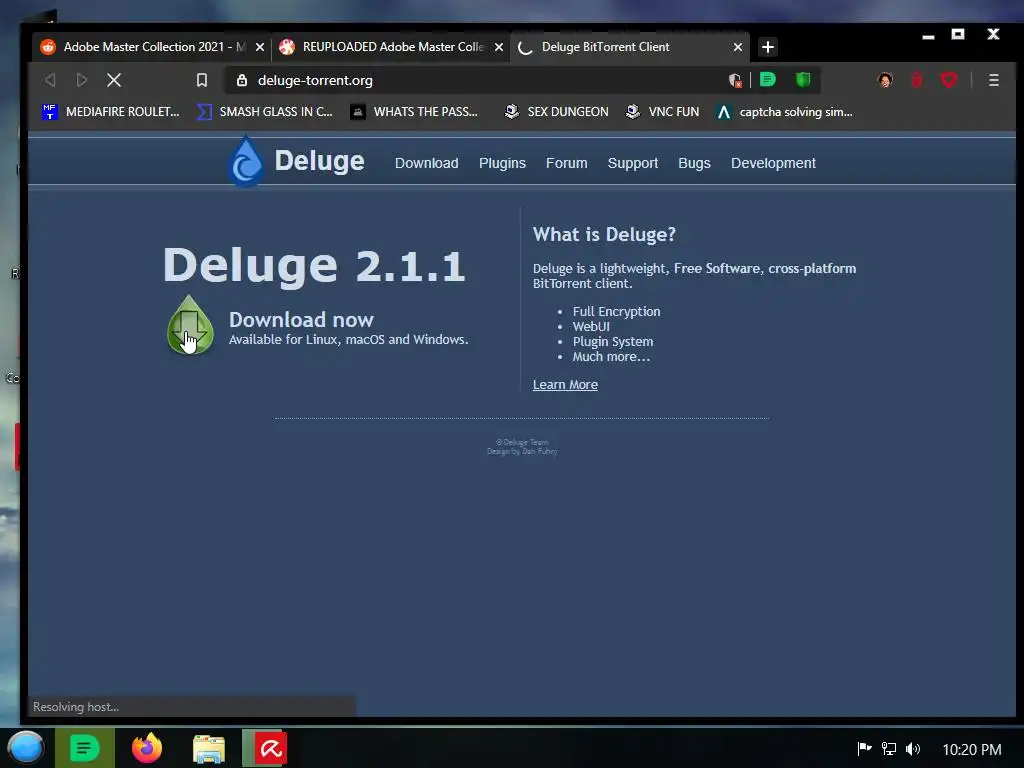Viewport: 1024px width, 768px height.
Task: Click the green shield extension icon
Action: [803, 80]
